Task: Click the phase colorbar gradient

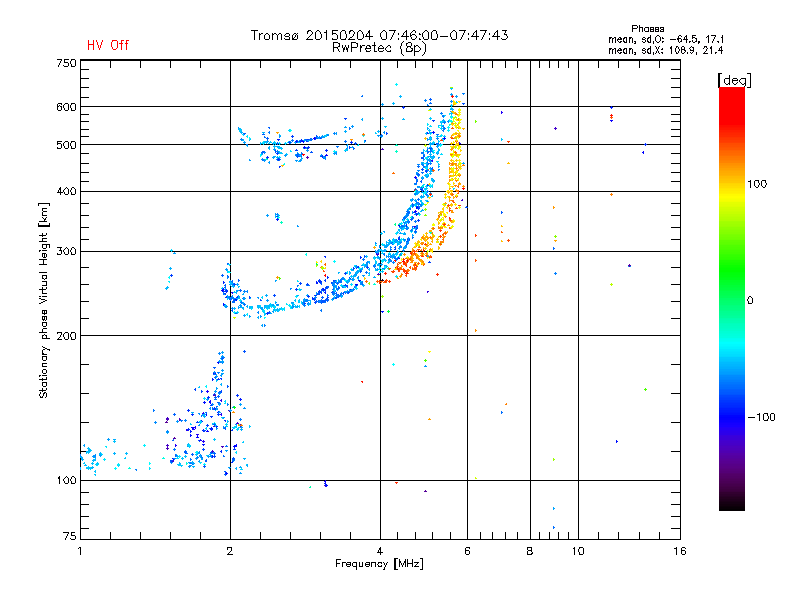Action: tap(732, 299)
